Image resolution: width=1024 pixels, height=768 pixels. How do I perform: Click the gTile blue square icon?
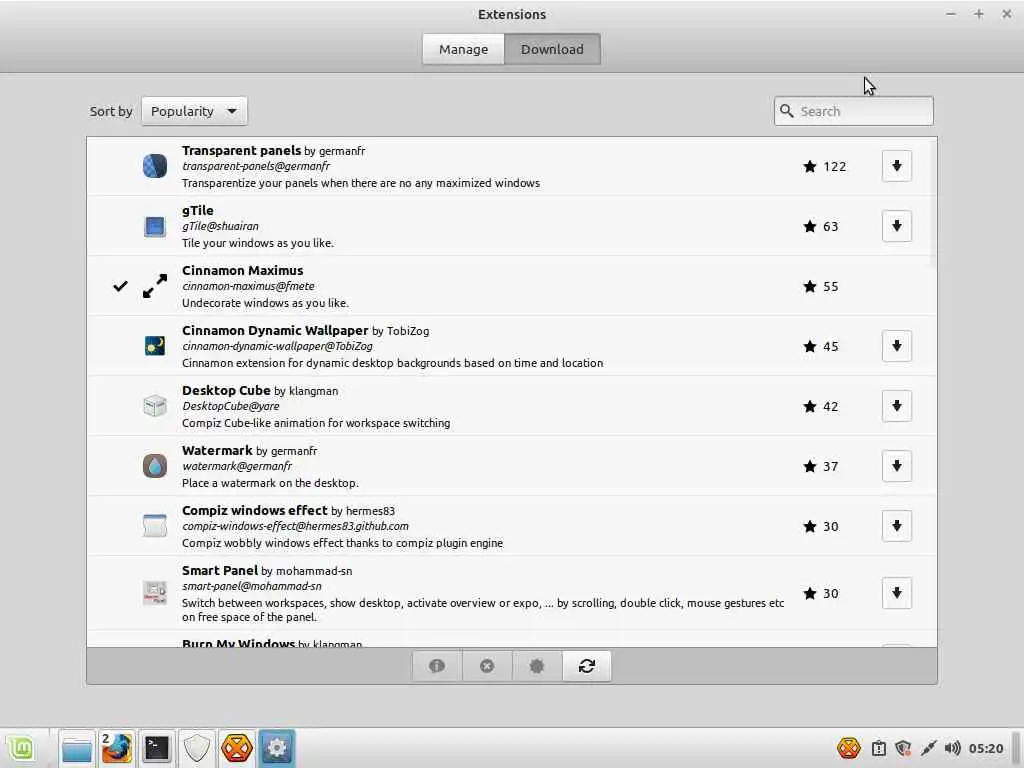pyautogui.click(x=155, y=227)
